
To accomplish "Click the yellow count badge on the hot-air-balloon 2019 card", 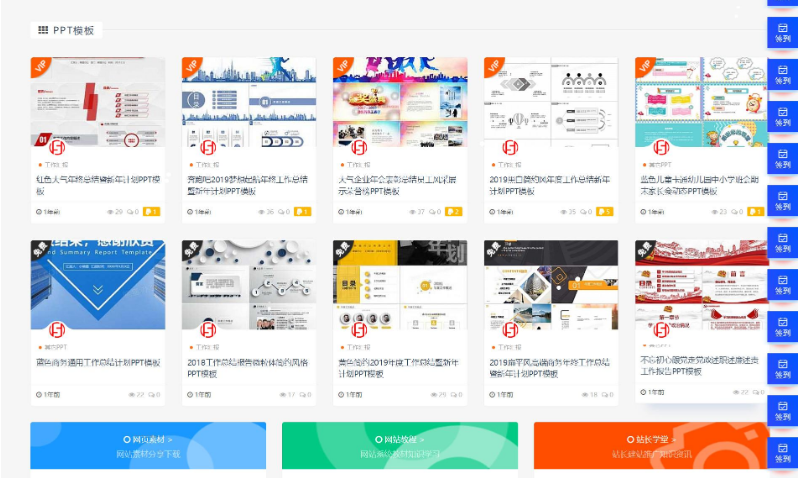I will coord(604,212).
